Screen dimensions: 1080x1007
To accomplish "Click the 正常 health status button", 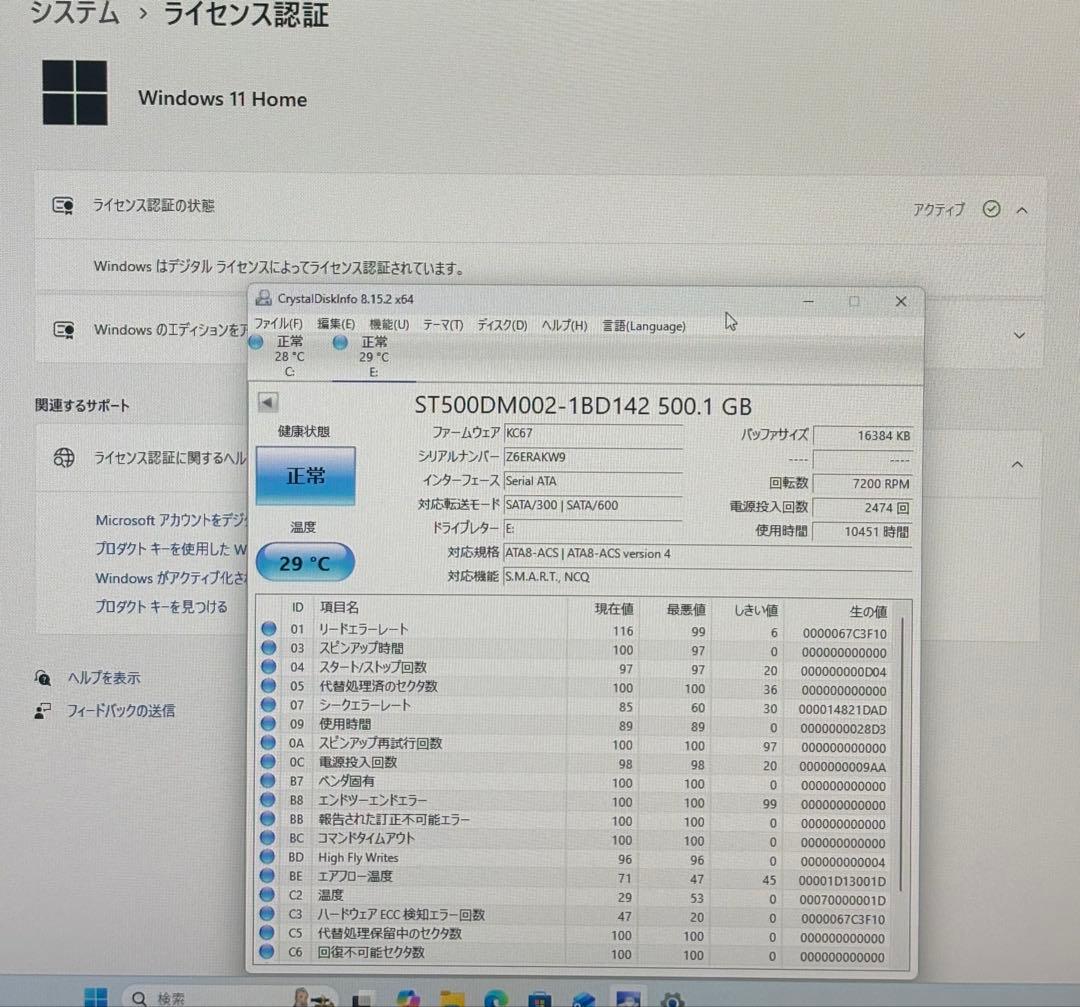I will tap(306, 476).
